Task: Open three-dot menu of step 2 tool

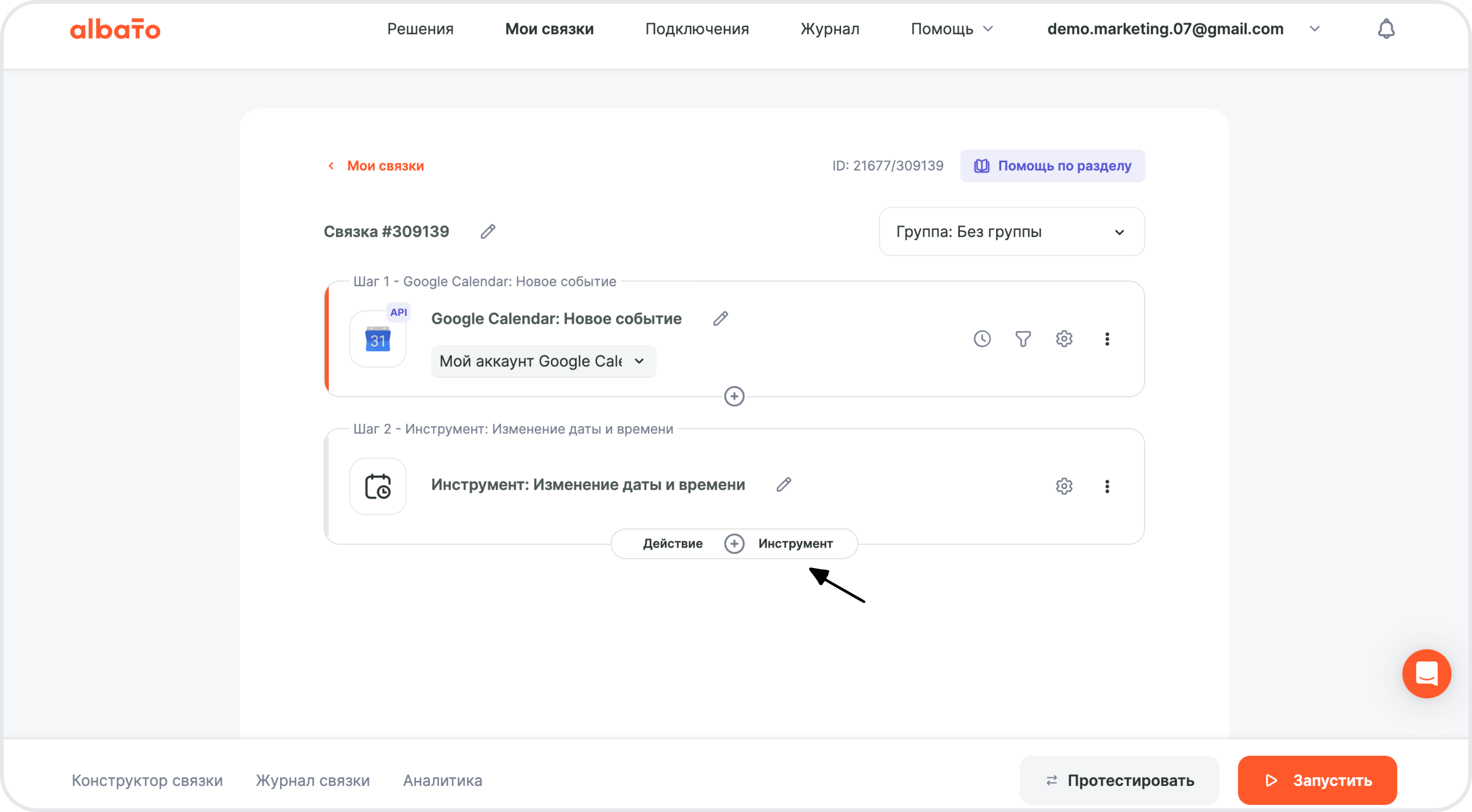Action: pos(1107,486)
